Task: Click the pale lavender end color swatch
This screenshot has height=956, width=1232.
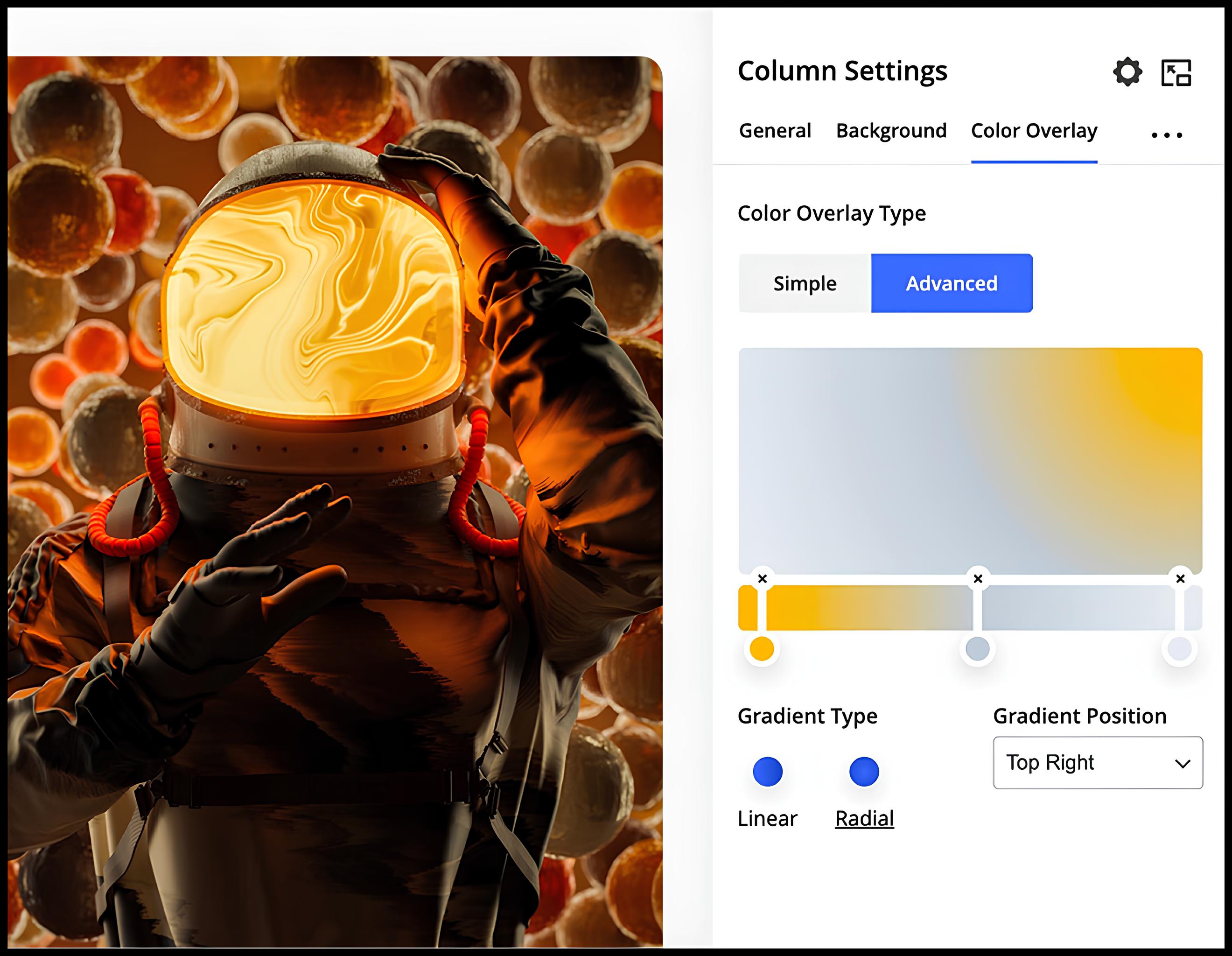Action: tap(1179, 648)
